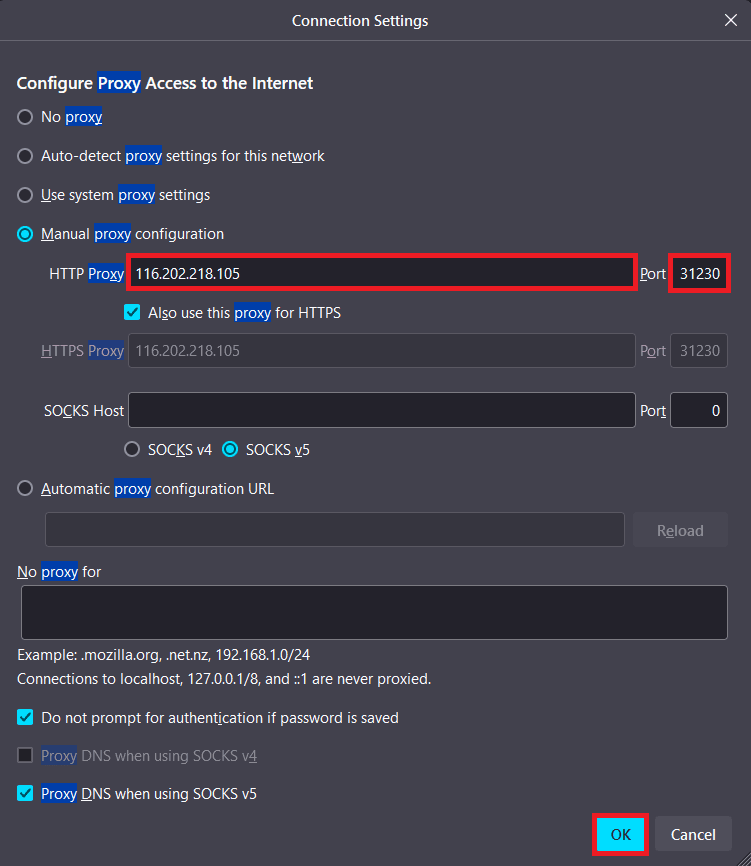Click inside the No proxy for textarea
The image size is (751, 866).
[374, 611]
